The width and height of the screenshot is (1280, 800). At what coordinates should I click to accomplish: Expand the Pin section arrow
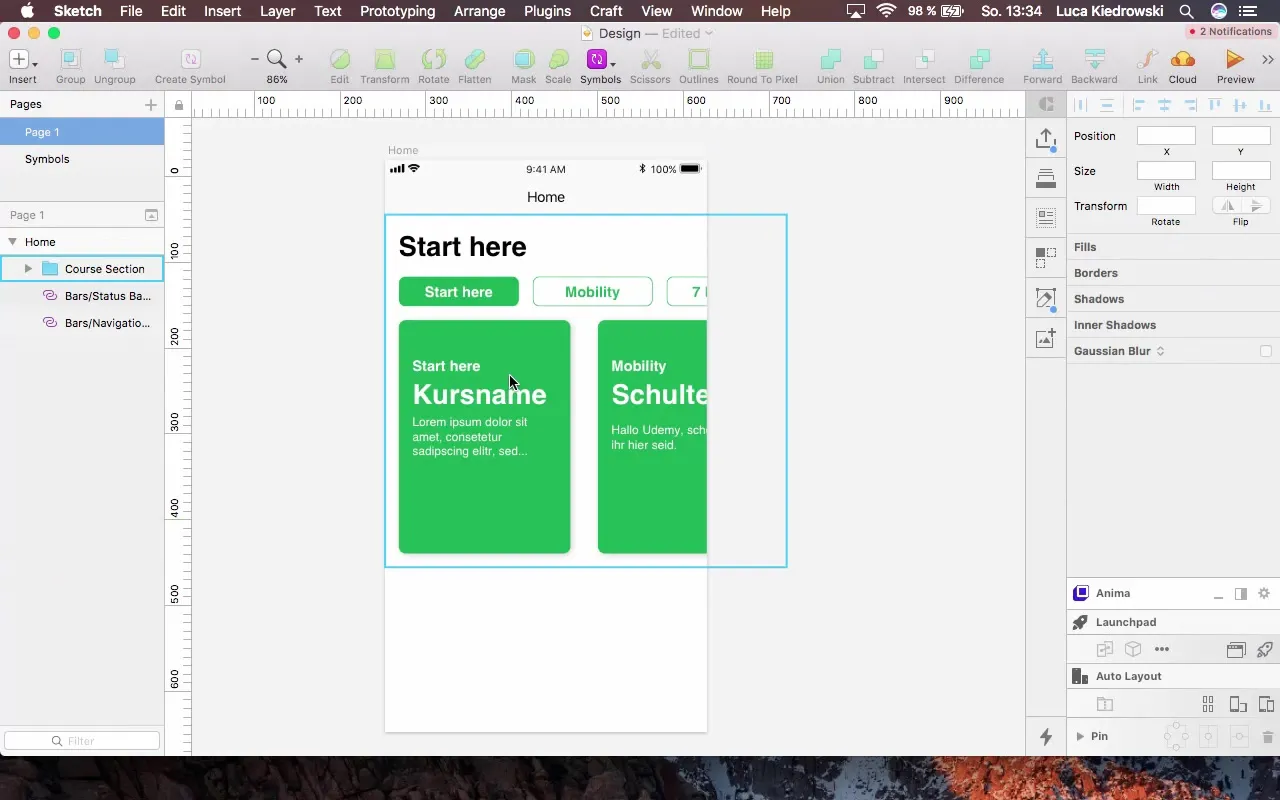[x=1080, y=736]
